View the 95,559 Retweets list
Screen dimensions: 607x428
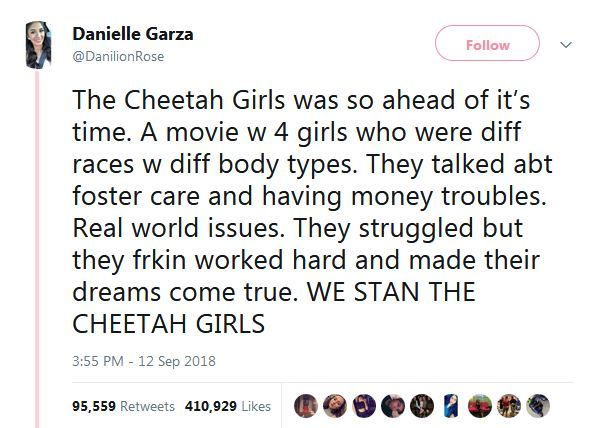coord(124,406)
